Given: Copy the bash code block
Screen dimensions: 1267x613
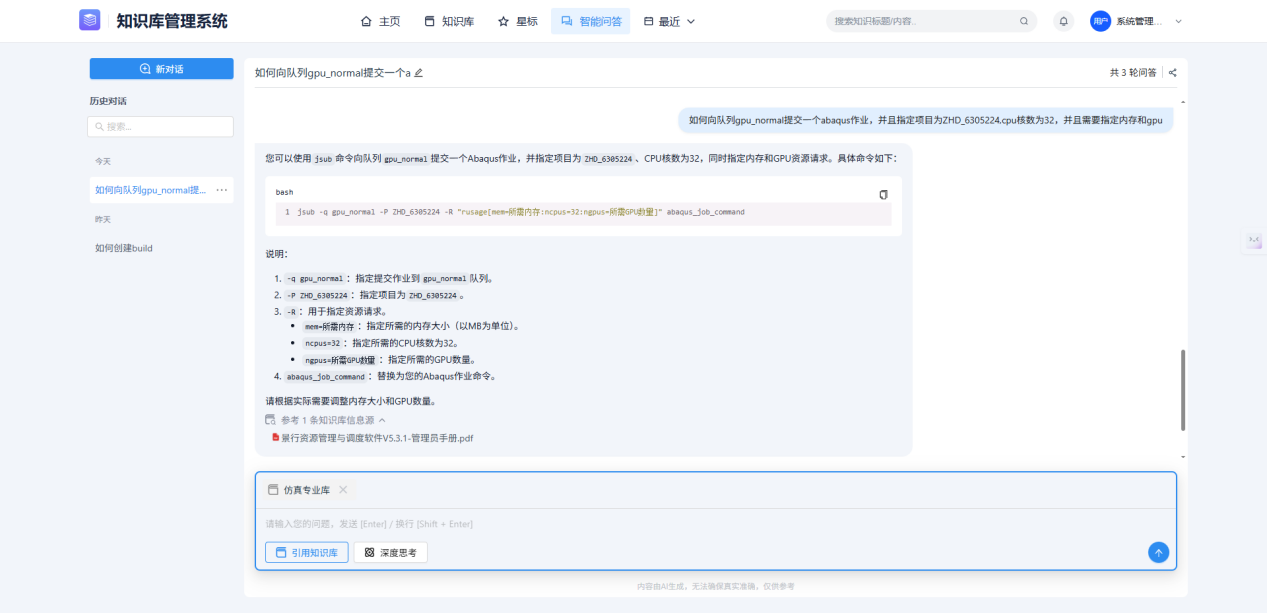Looking at the screenshot, I should coord(883,194).
